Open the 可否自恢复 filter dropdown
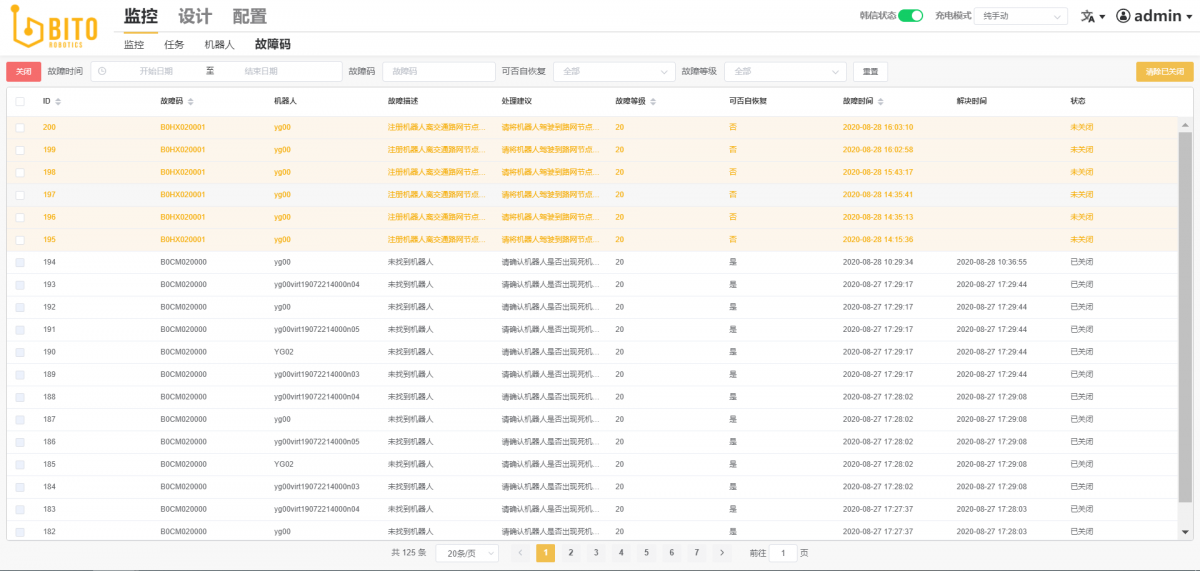Viewport: 1200px width, 571px height. pyautogui.click(x=615, y=71)
